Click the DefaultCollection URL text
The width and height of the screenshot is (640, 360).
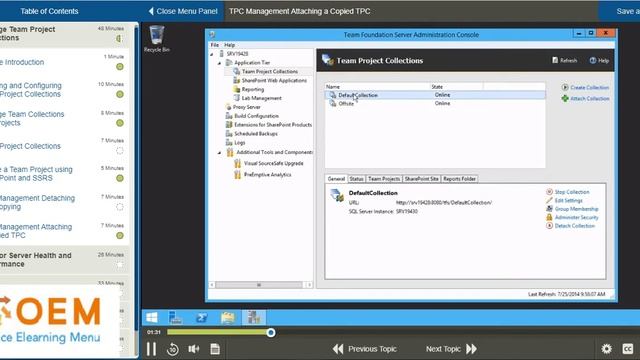coord(444,202)
